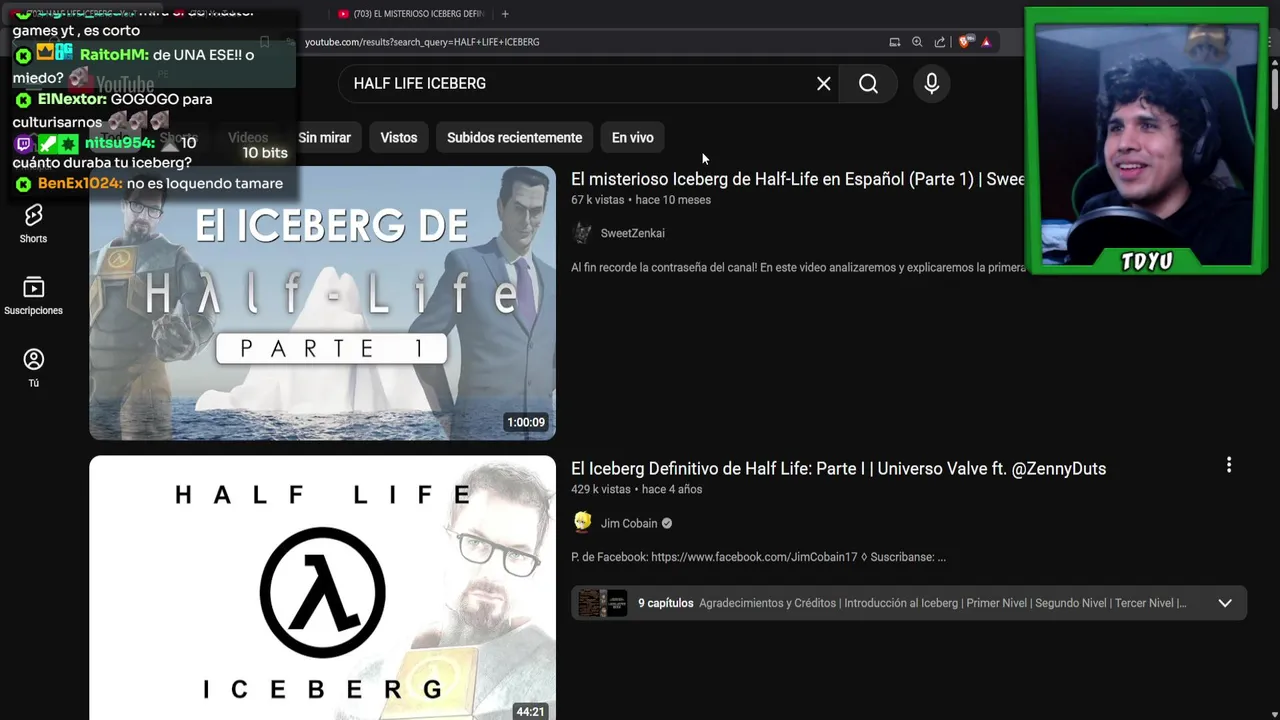Viewport: 1280px width, 720px height.
Task: Click the '429 k vistas' view count
Action: click(600, 490)
